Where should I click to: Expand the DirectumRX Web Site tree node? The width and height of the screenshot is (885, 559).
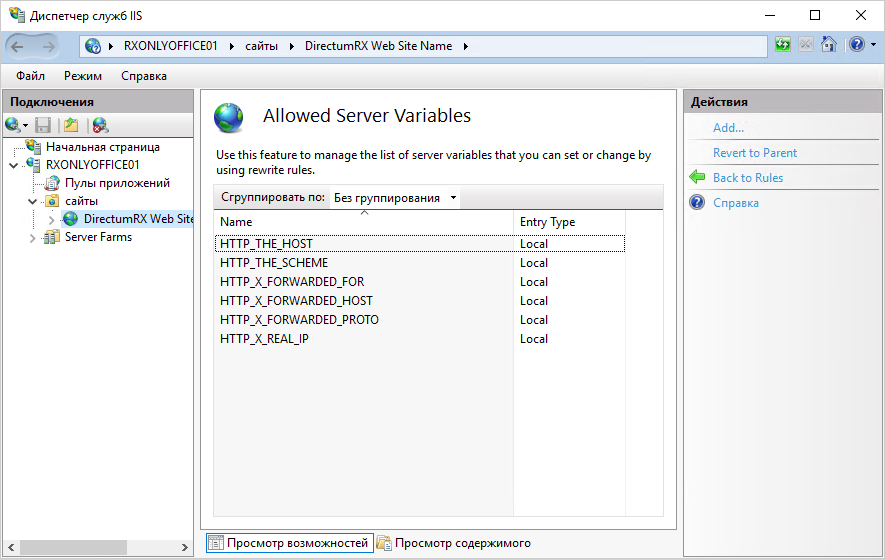[51, 219]
